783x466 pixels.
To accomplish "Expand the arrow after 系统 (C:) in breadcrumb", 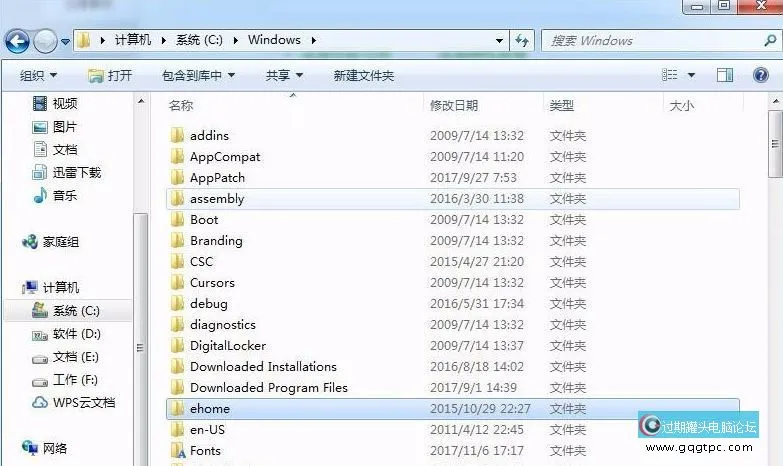I will pos(235,40).
